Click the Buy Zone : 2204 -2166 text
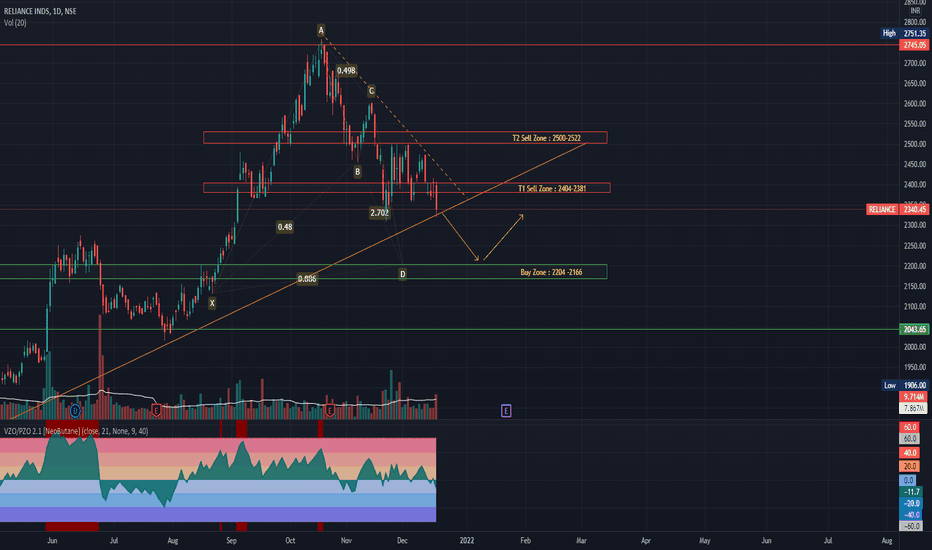 pyautogui.click(x=551, y=272)
